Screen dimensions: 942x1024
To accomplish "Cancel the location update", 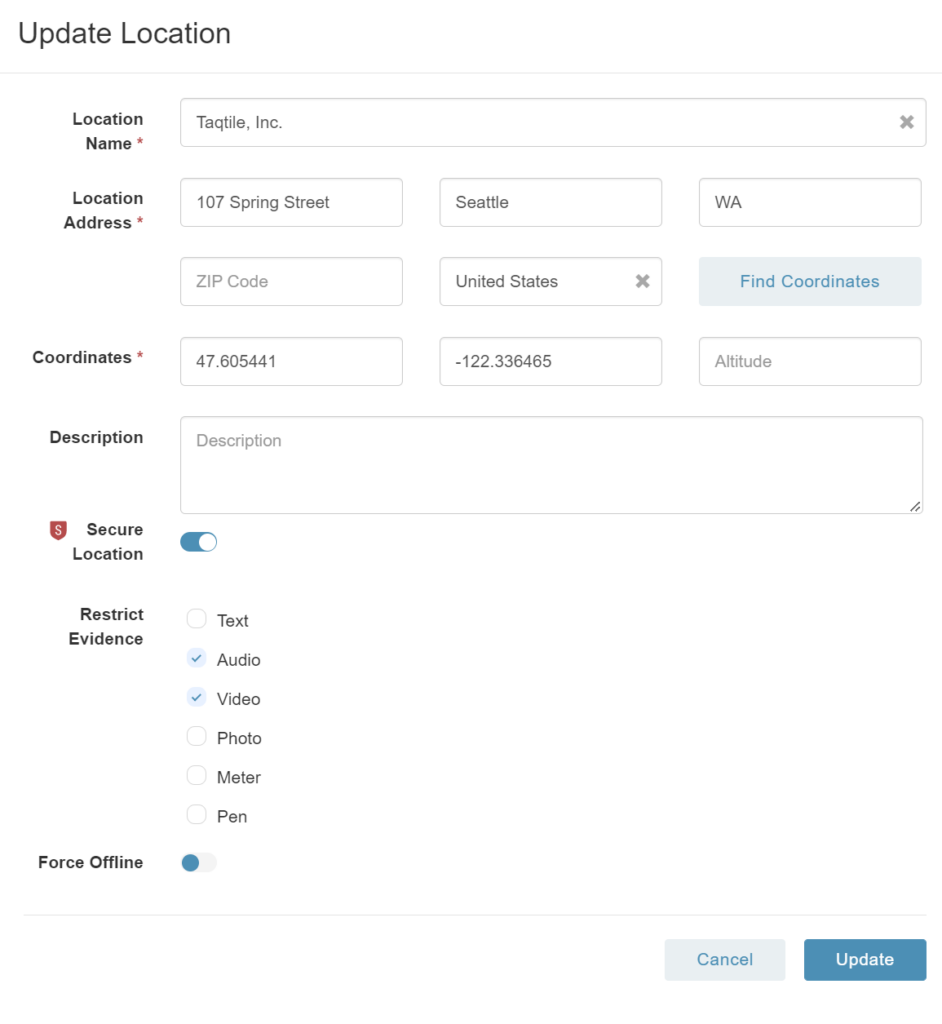I will pos(724,959).
